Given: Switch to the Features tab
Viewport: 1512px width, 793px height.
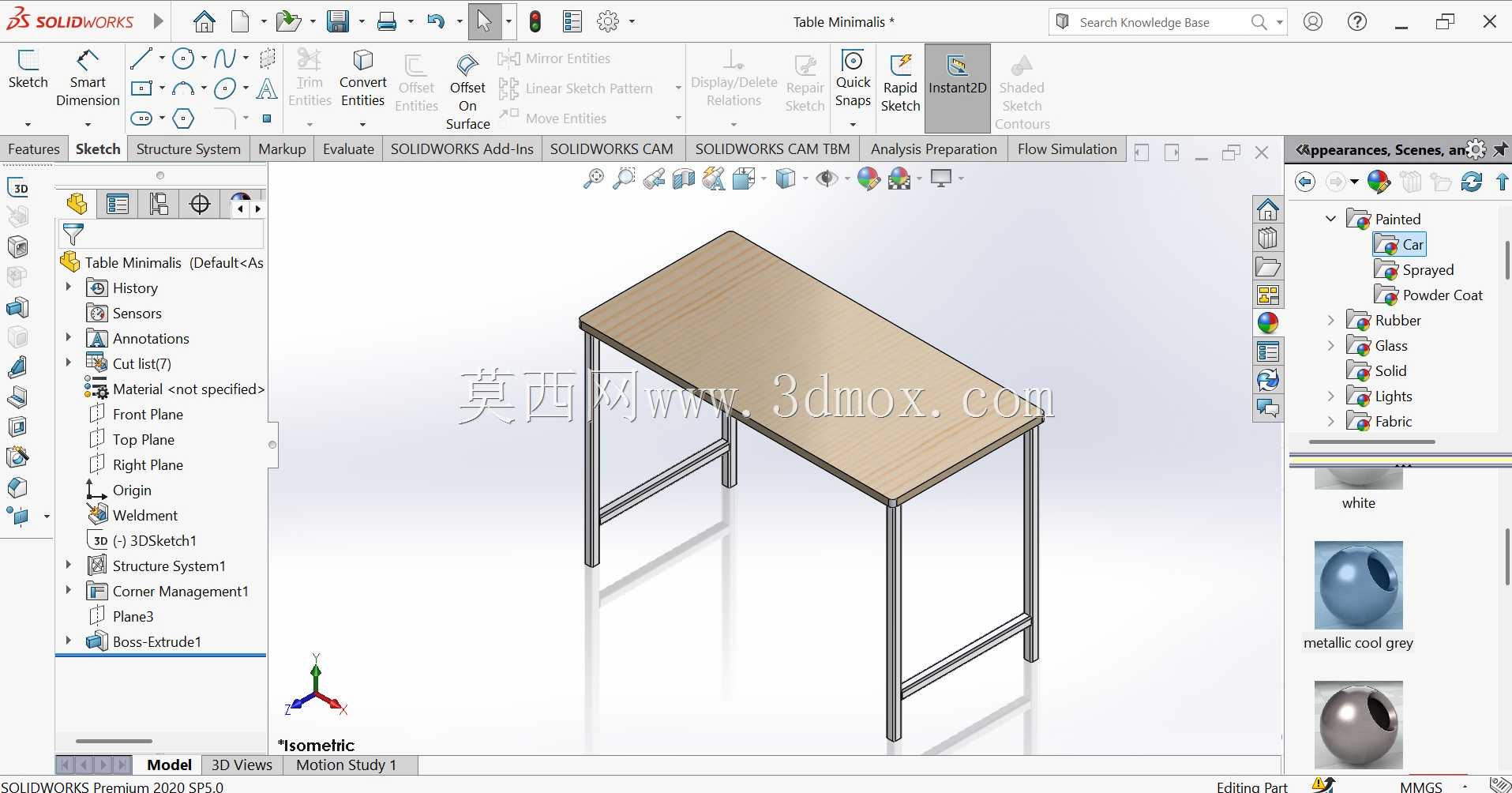Looking at the screenshot, I should (x=34, y=149).
